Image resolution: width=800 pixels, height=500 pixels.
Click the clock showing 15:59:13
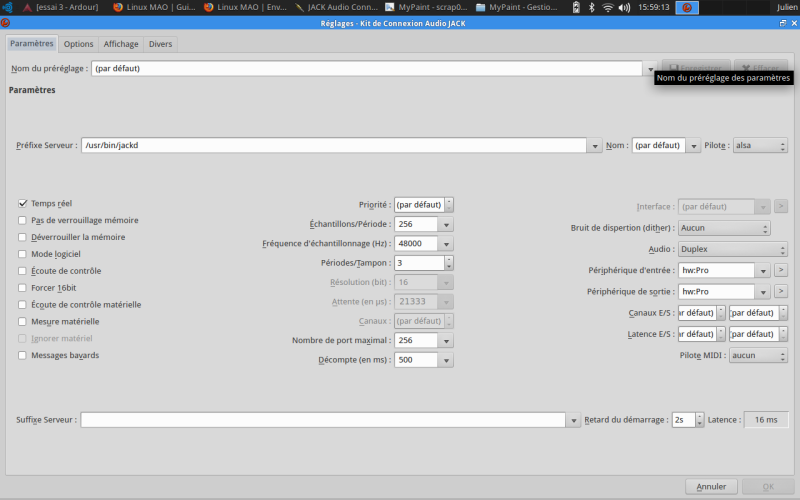click(654, 7)
